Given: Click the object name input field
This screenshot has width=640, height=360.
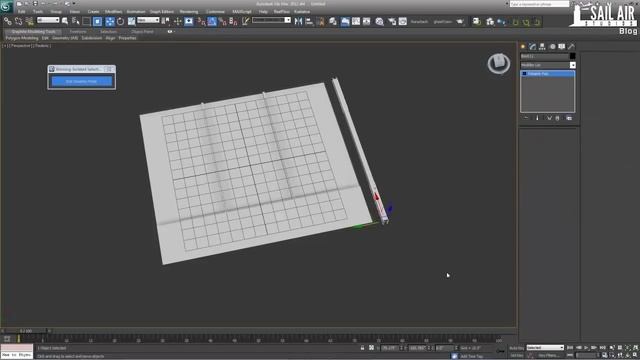Looking at the screenshot, I should 544,56.
